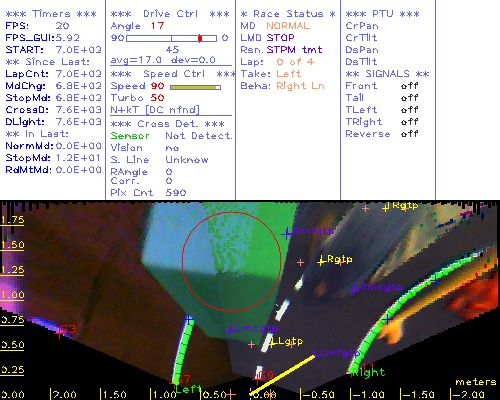
Task: Click the Cross Det. section header
Action: point(168,124)
